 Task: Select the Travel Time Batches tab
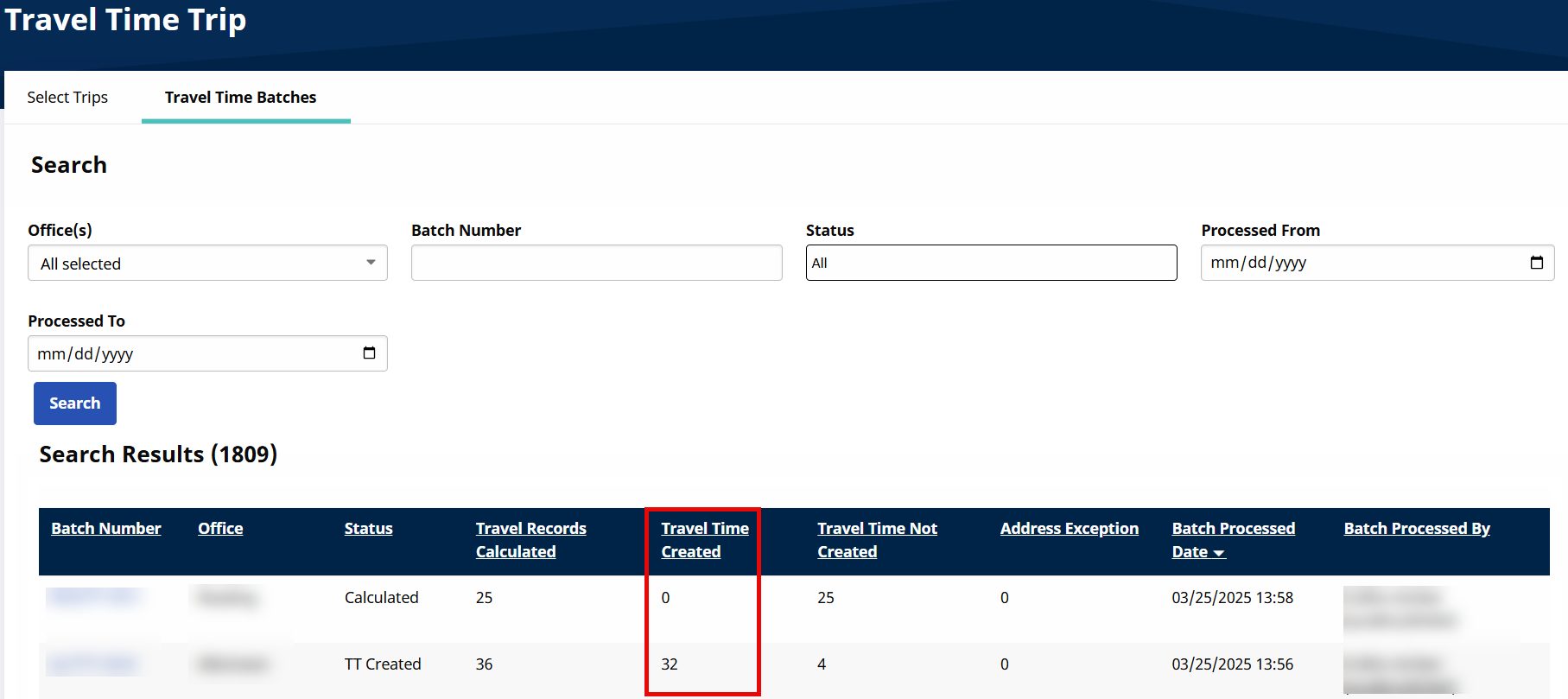[240, 98]
